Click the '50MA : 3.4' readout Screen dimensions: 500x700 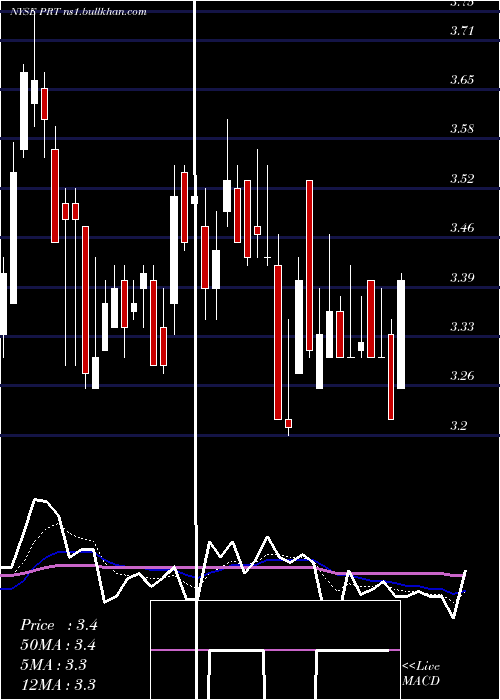coord(58,645)
